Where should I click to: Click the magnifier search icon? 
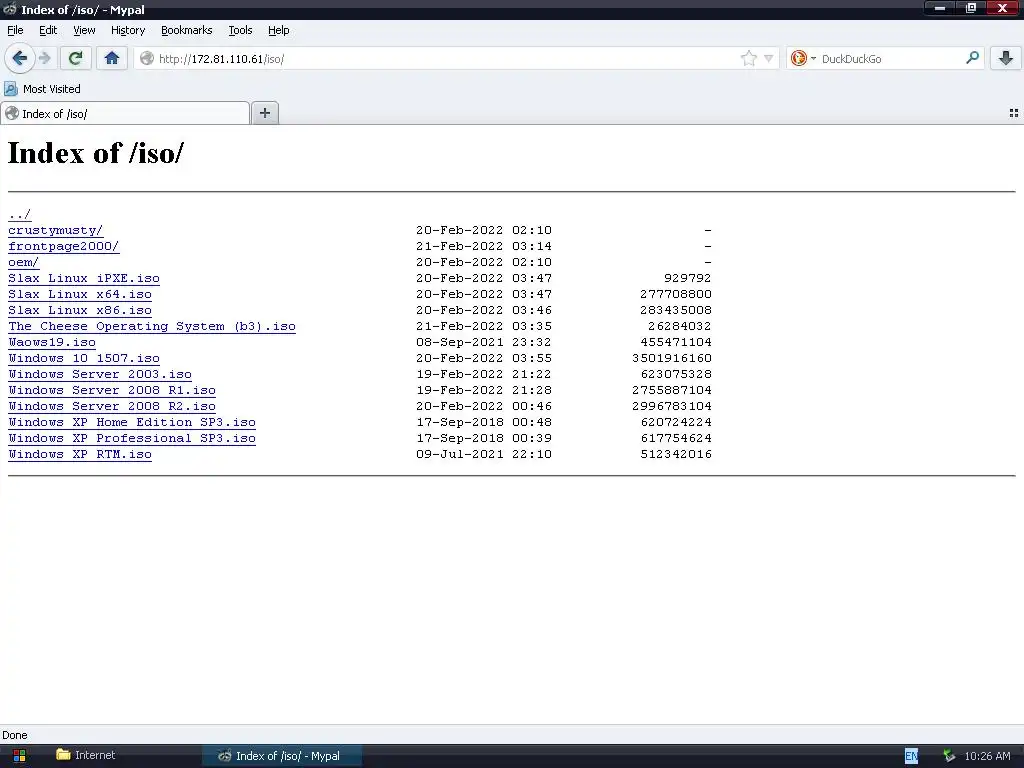click(972, 58)
